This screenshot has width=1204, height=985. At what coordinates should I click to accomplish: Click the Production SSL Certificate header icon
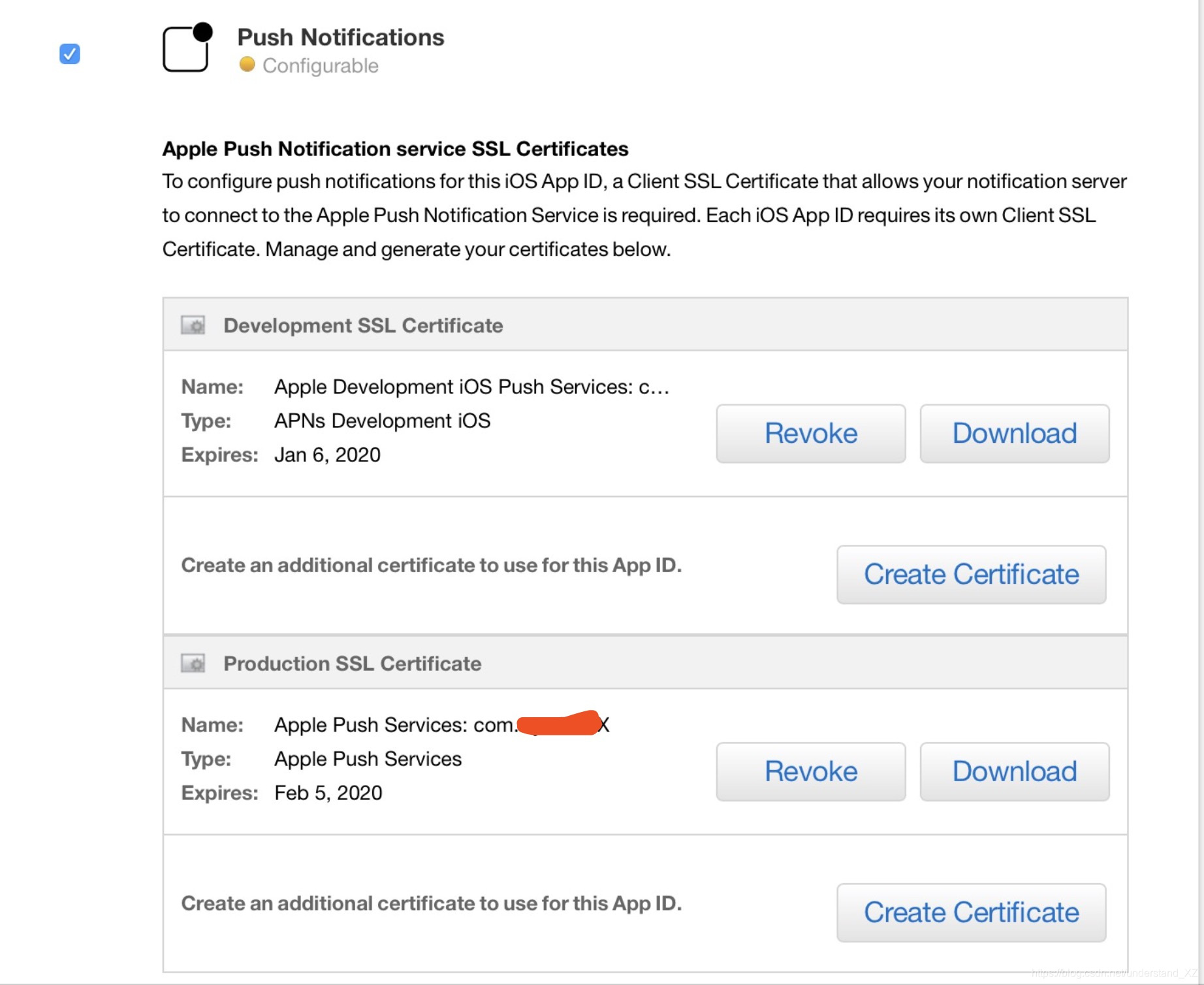193,664
